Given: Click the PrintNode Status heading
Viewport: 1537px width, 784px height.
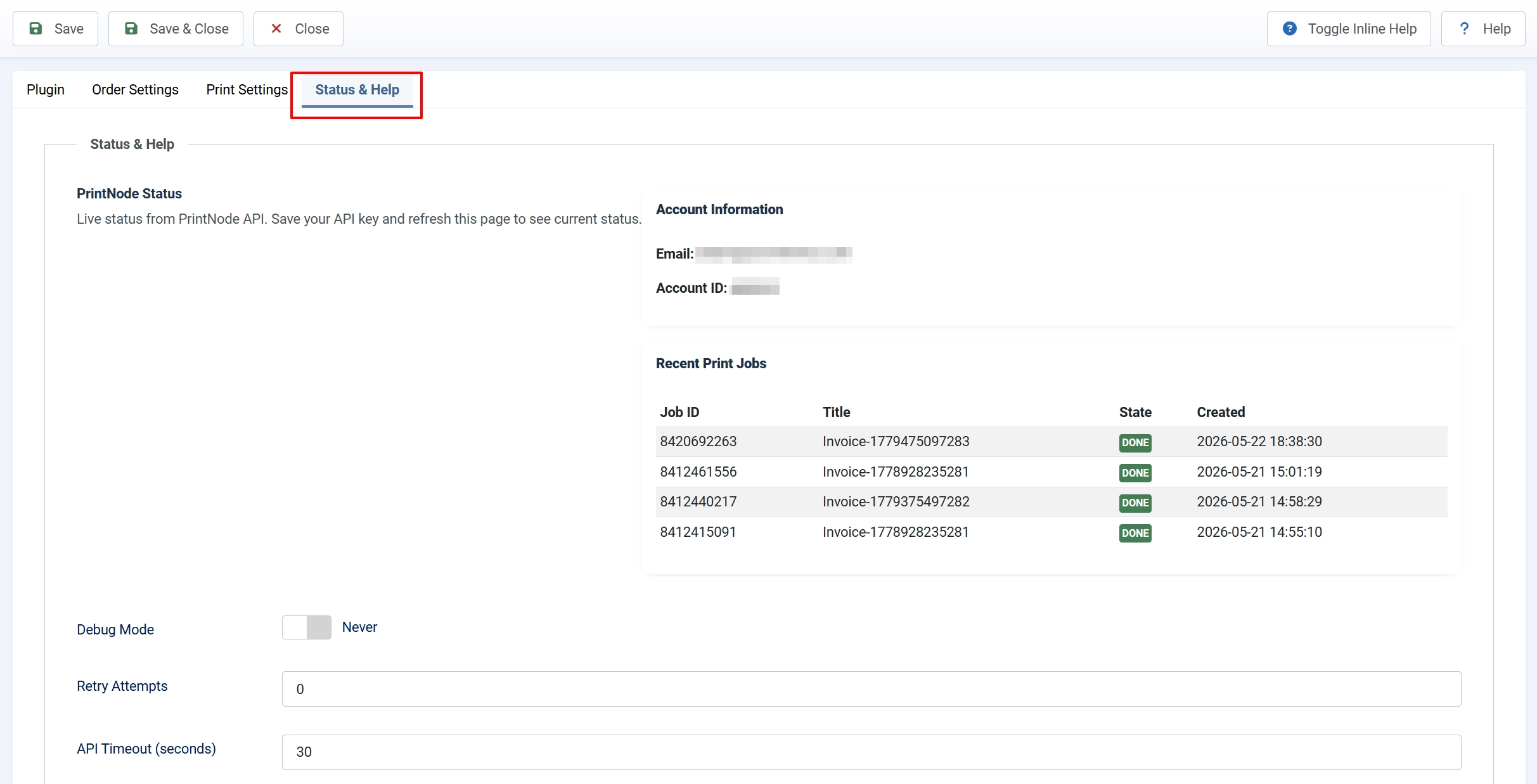Looking at the screenshot, I should [x=129, y=193].
